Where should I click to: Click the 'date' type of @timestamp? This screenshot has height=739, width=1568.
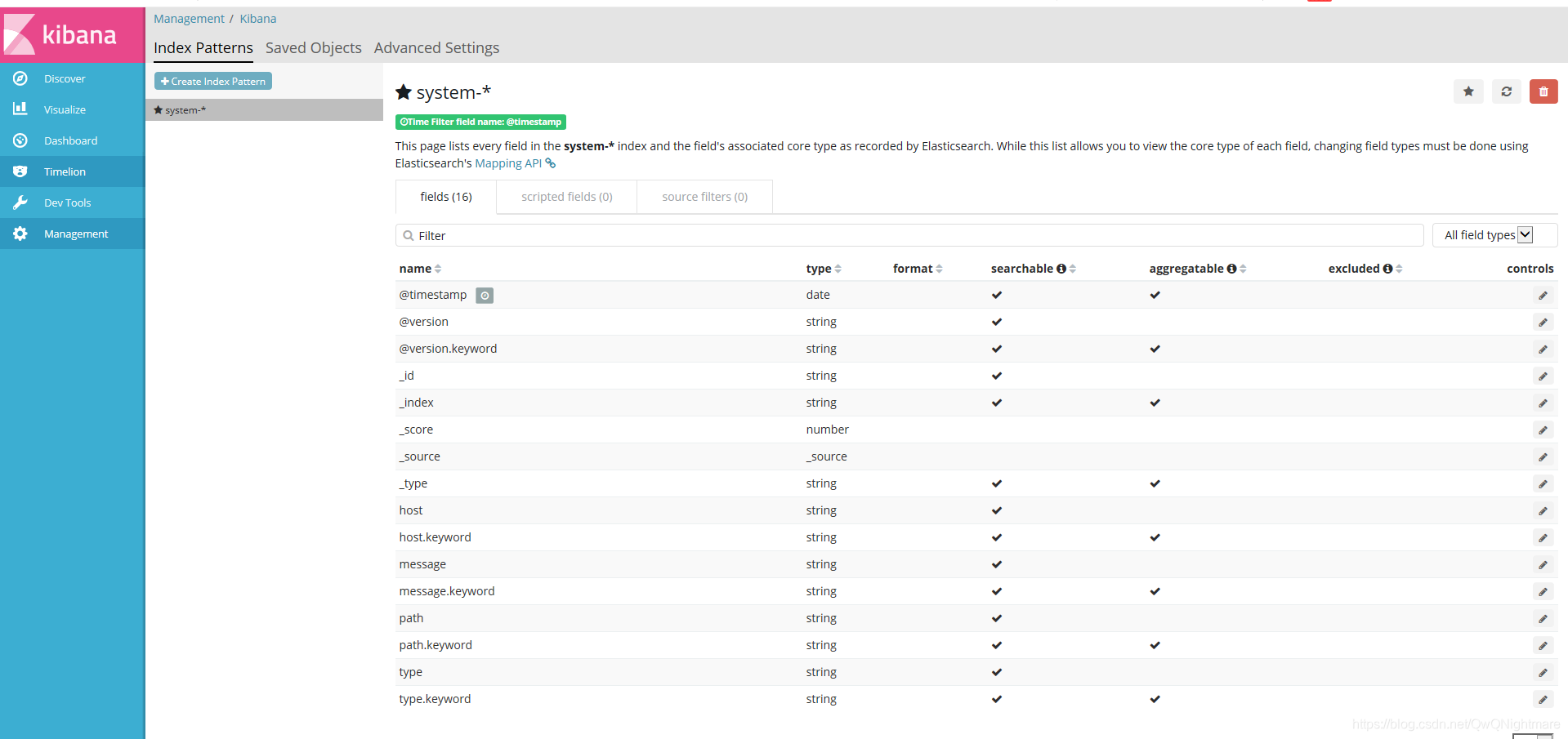[x=818, y=295]
